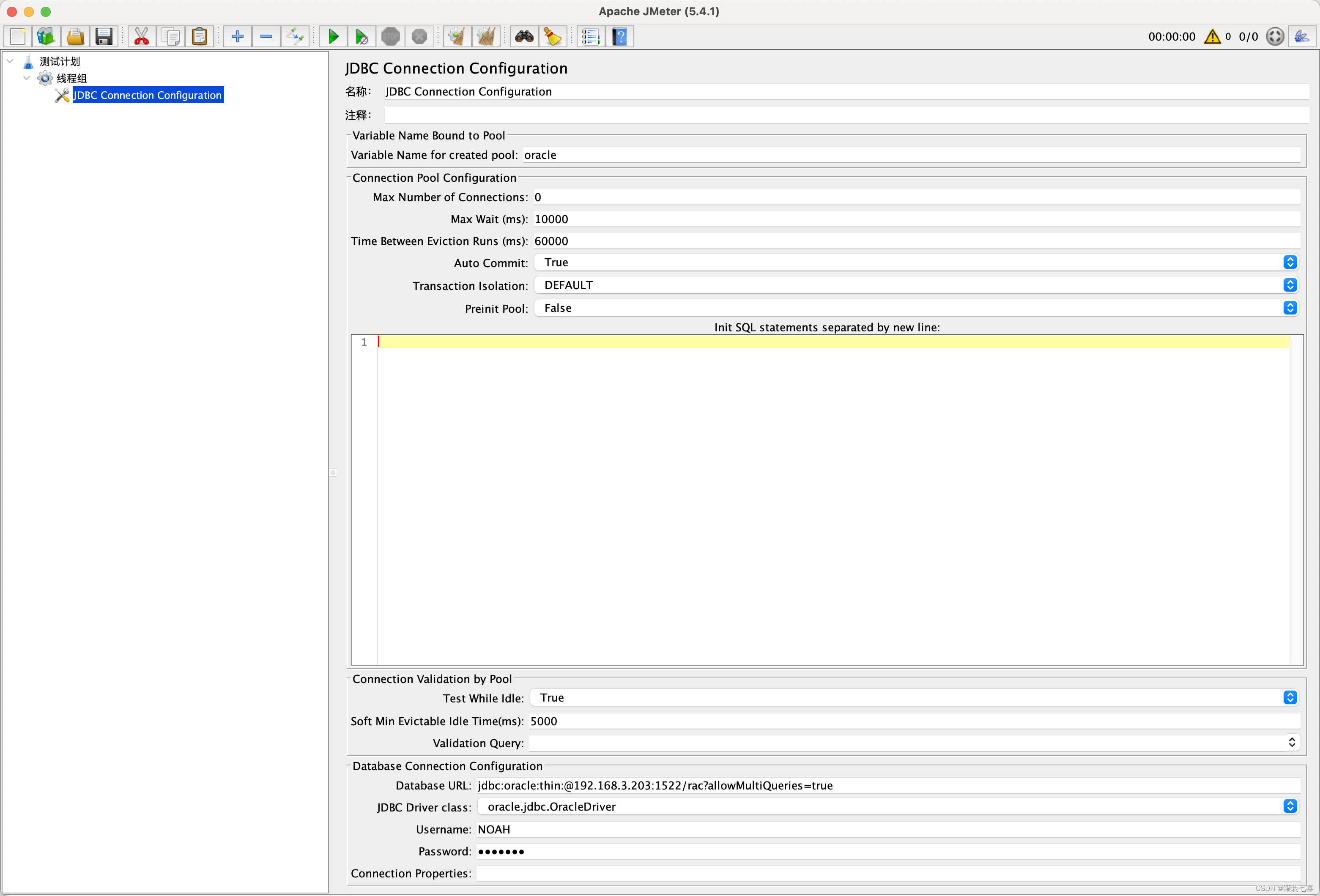
Task: Open the Validation Query combo box
Action: point(914,743)
